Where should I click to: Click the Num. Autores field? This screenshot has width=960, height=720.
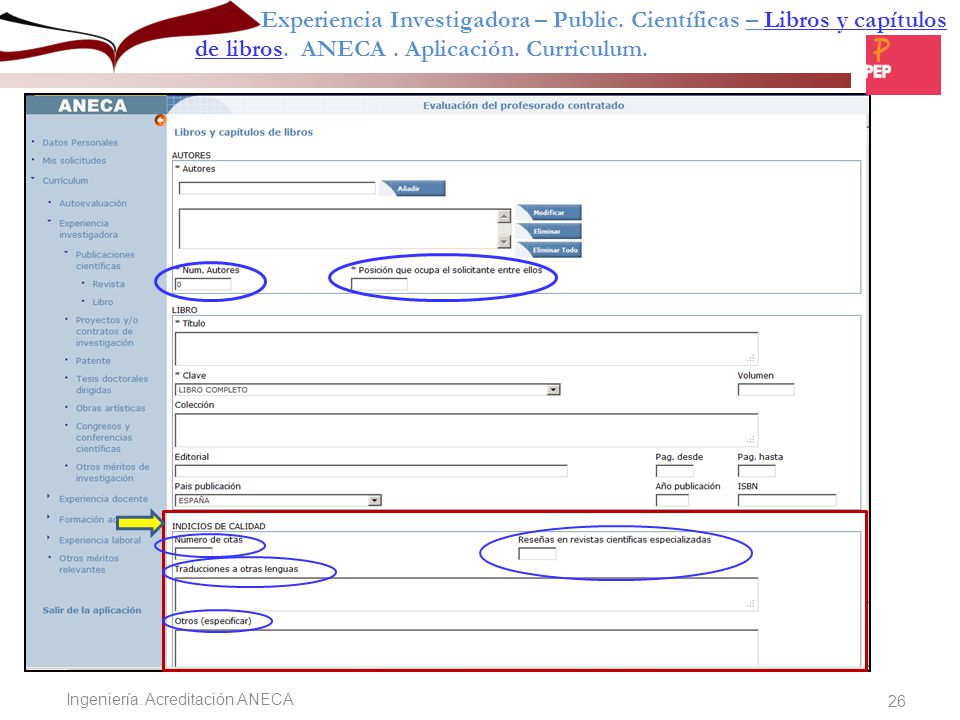pos(203,284)
